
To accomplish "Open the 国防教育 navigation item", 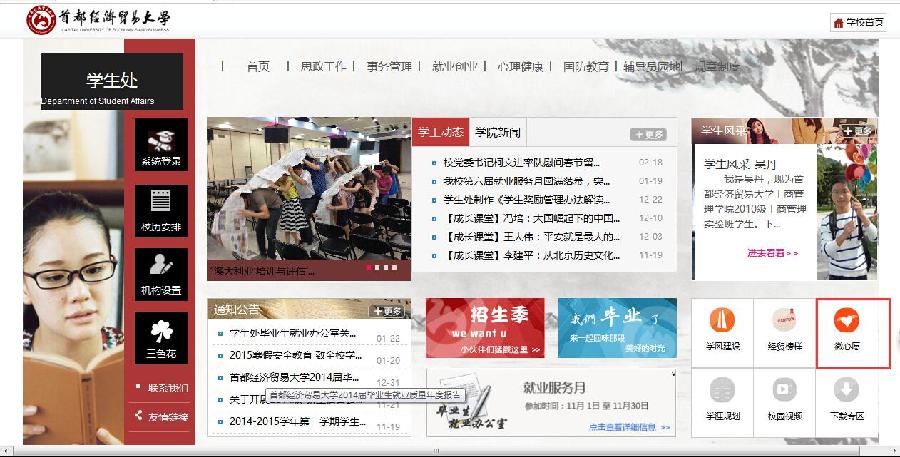I will 585,67.
